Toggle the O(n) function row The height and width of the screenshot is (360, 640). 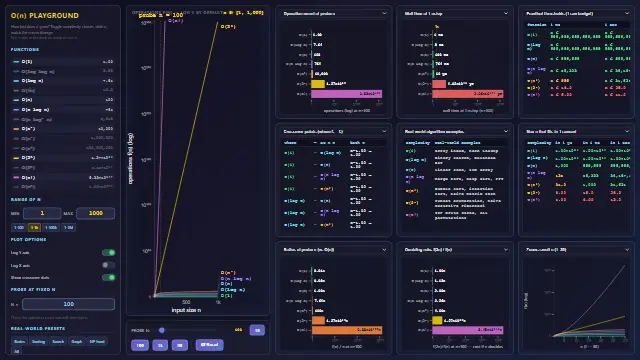click(63, 100)
